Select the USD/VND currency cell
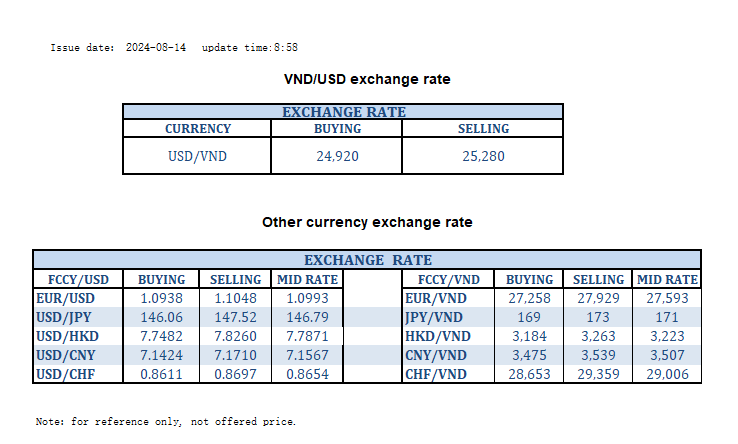The width and height of the screenshot is (738, 444). click(197, 156)
